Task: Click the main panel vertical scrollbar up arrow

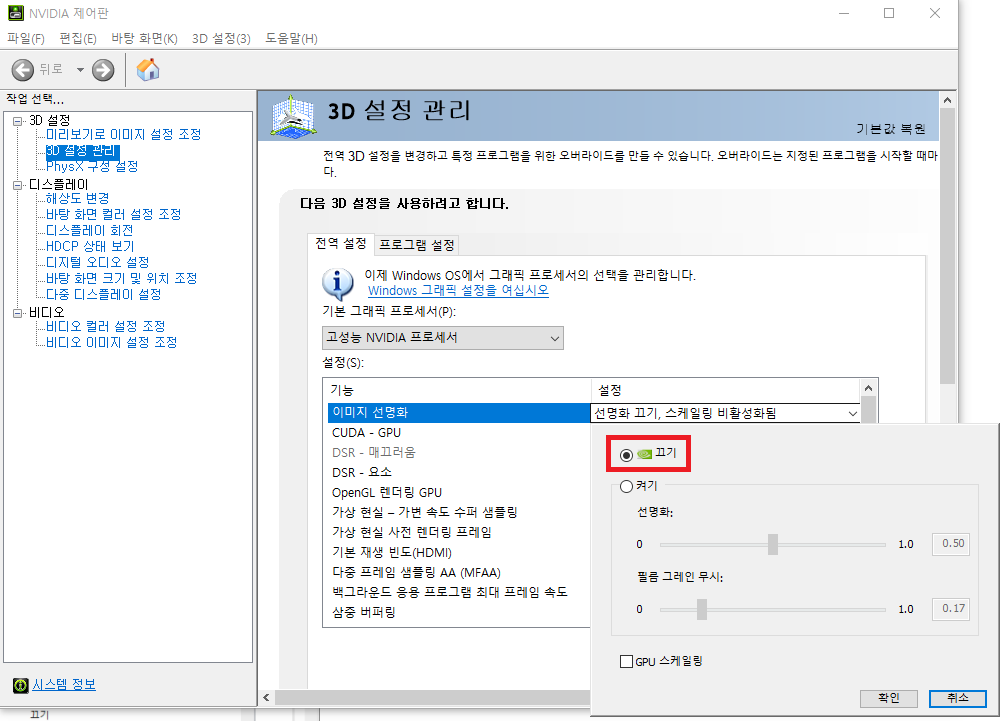Action: (x=947, y=100)
